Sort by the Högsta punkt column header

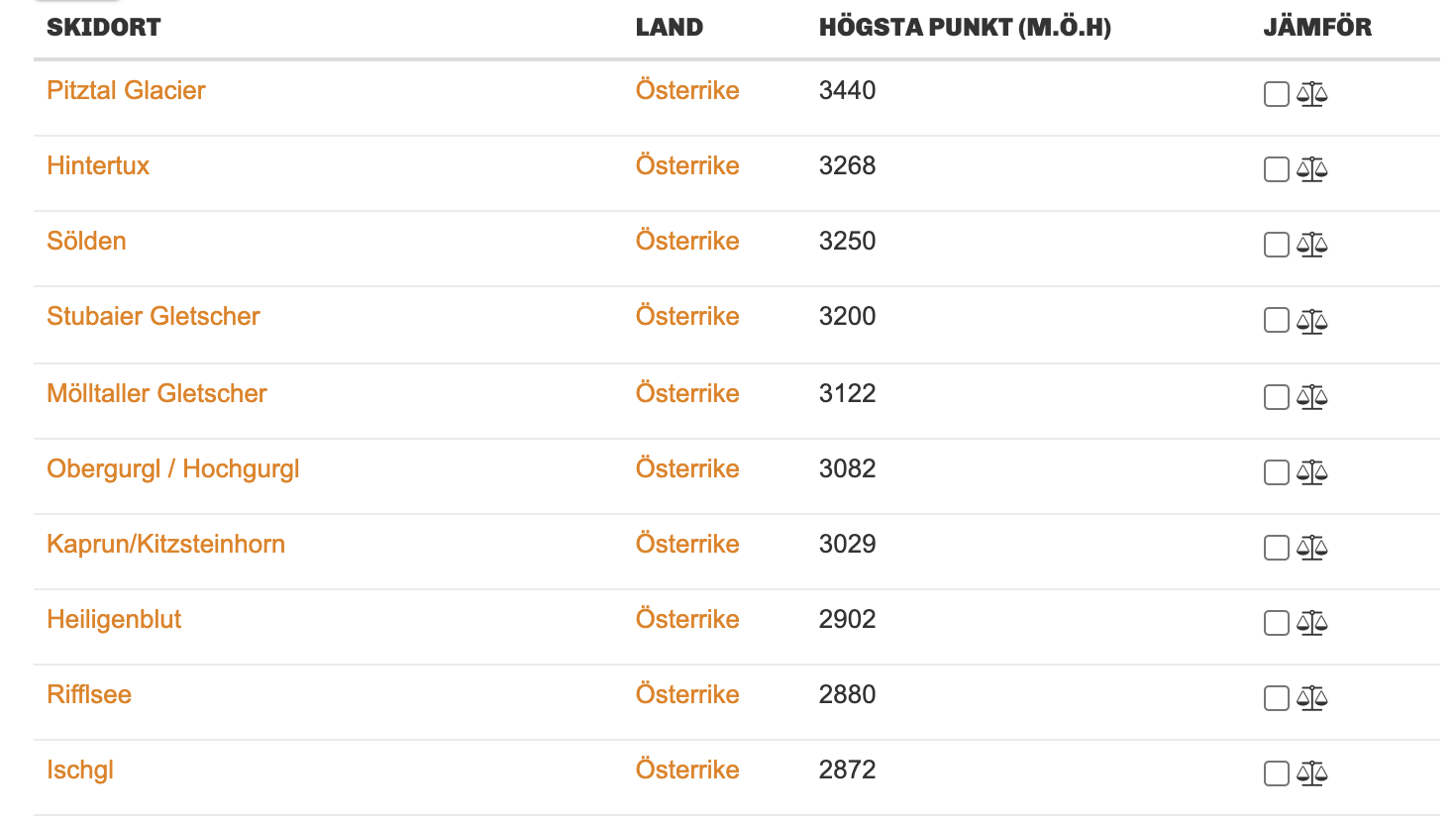(x=964, y=28)
